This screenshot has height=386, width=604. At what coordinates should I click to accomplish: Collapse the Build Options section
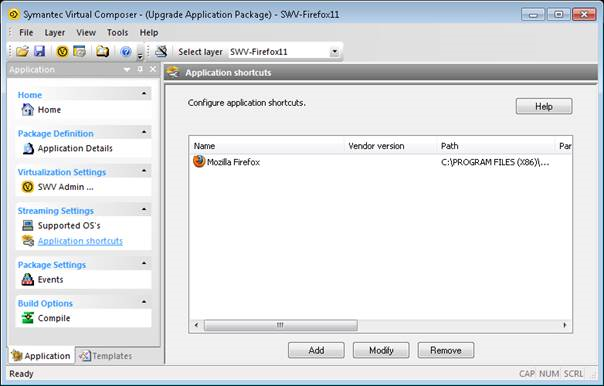[144, 302]
